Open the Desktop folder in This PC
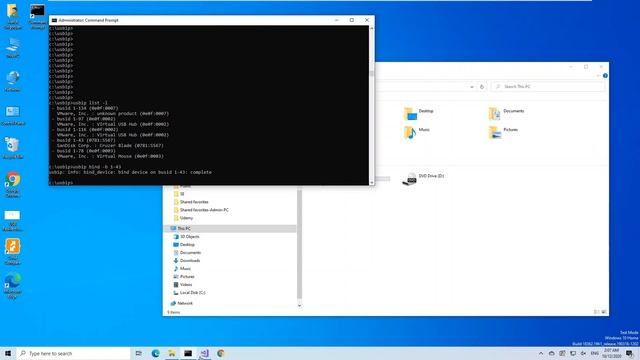This screenshot has width=640, height=360. pyautogui.click(x=418, y=113)
